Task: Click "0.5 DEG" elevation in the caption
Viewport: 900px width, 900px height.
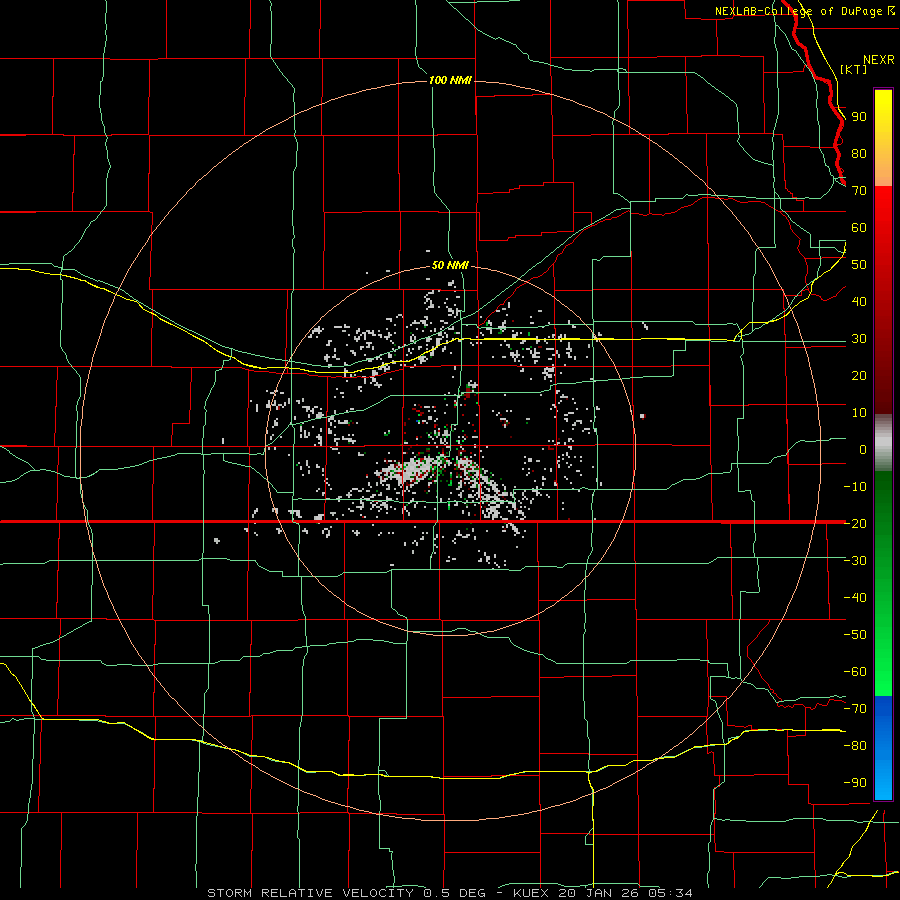Action: 455,893
